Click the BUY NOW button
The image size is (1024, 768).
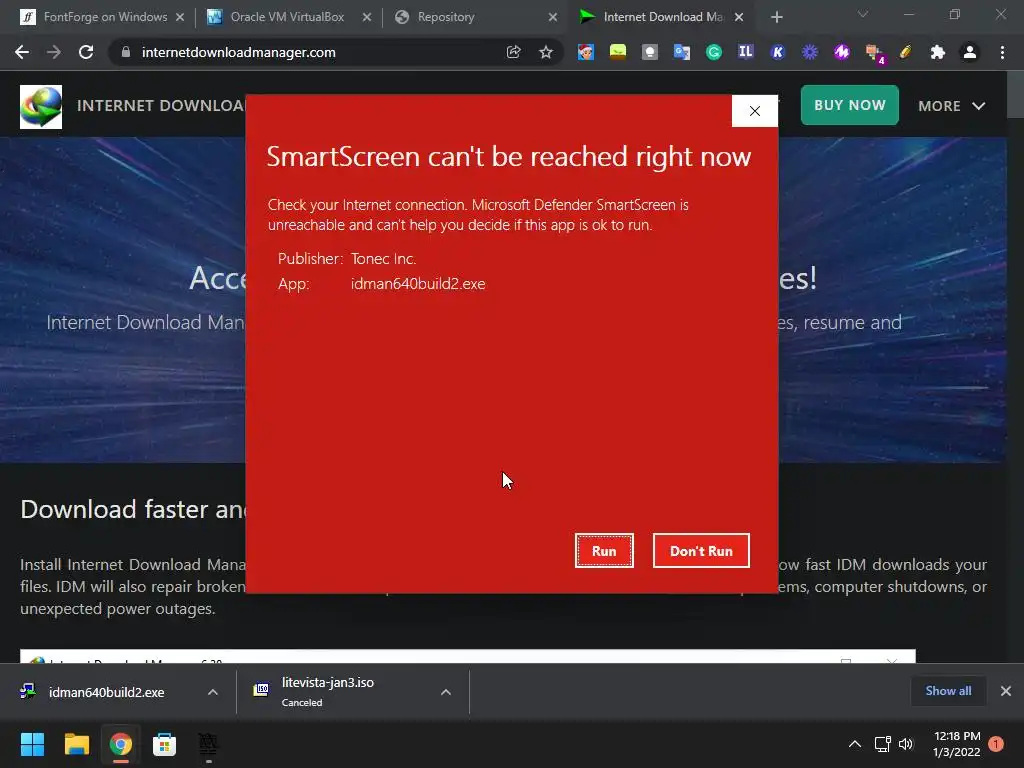click(x=850, y=105)
